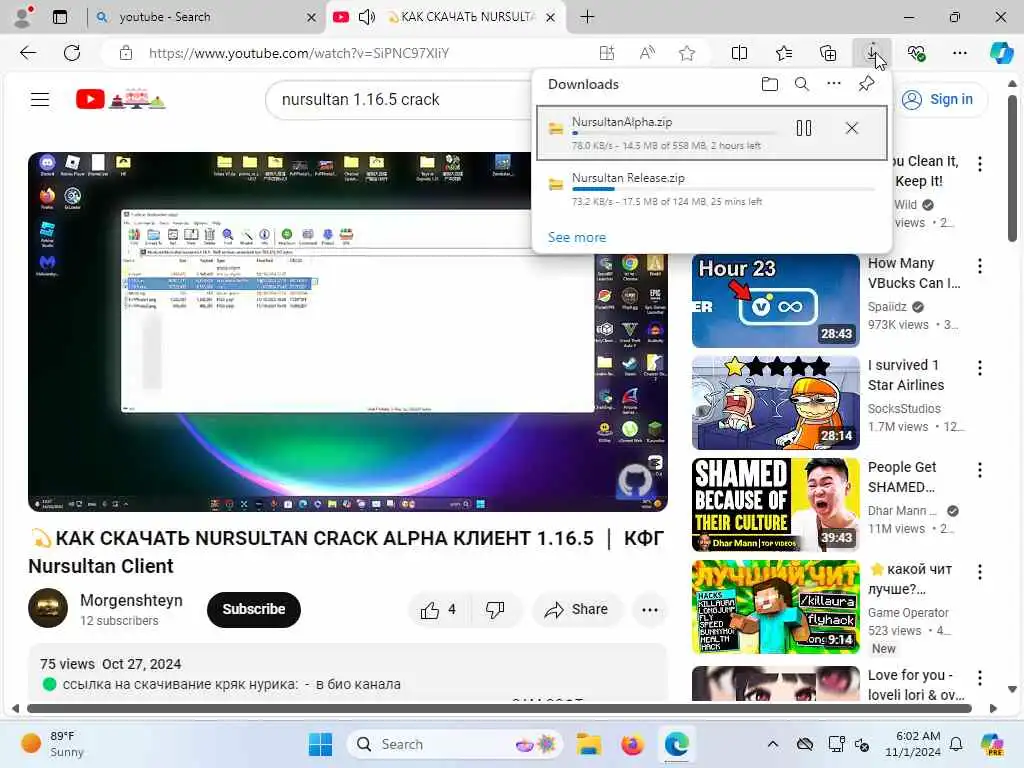Open People Get SHAMED video title

point(902,477)
